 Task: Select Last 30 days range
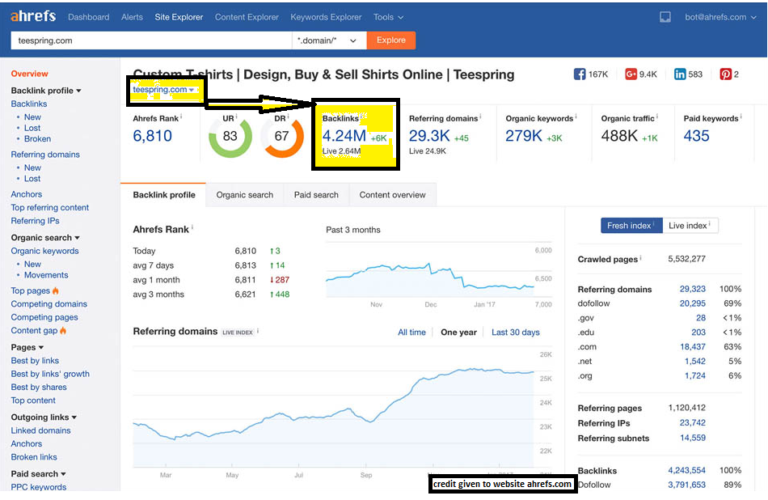click(515, 332)
